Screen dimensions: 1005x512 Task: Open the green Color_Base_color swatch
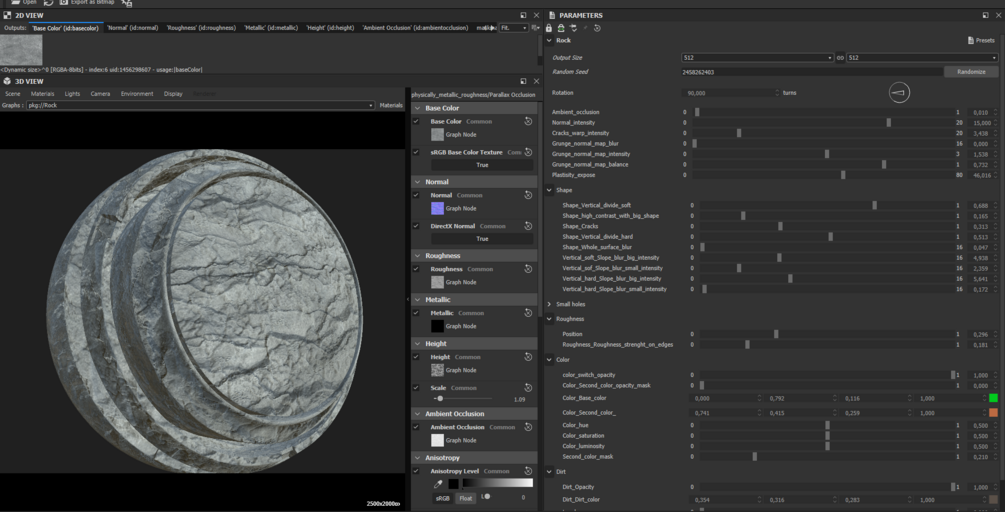993,398
